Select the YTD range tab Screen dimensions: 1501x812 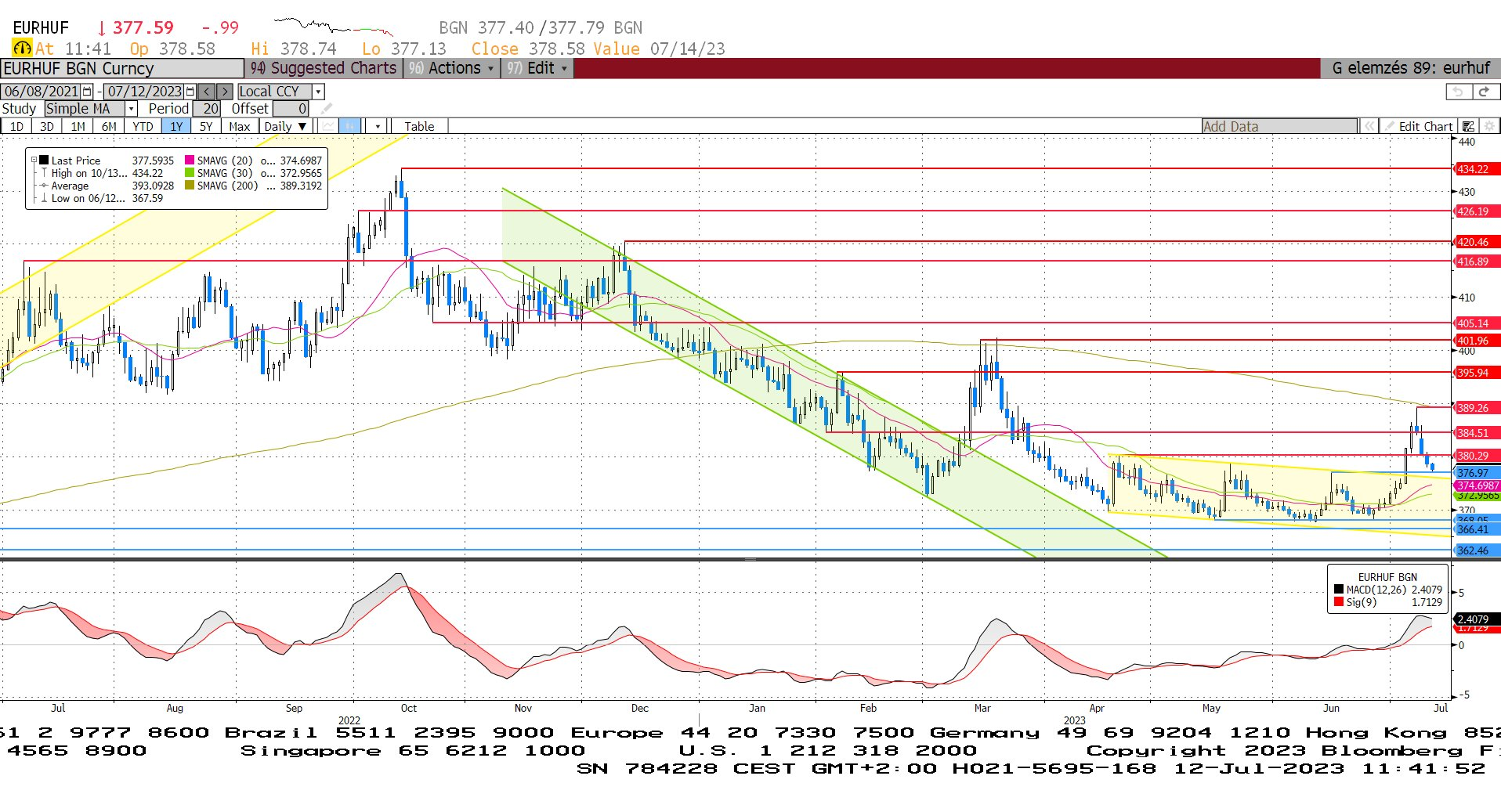143,126
